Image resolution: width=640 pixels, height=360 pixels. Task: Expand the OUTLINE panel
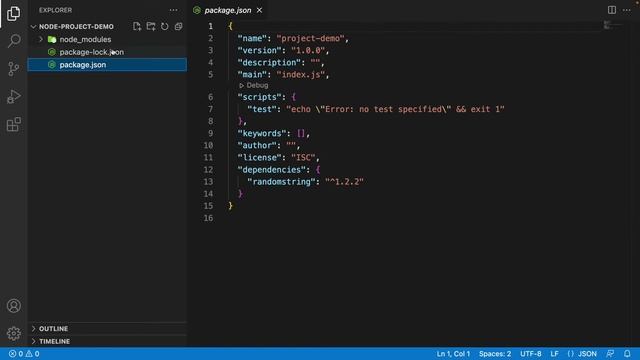[53, 329]
